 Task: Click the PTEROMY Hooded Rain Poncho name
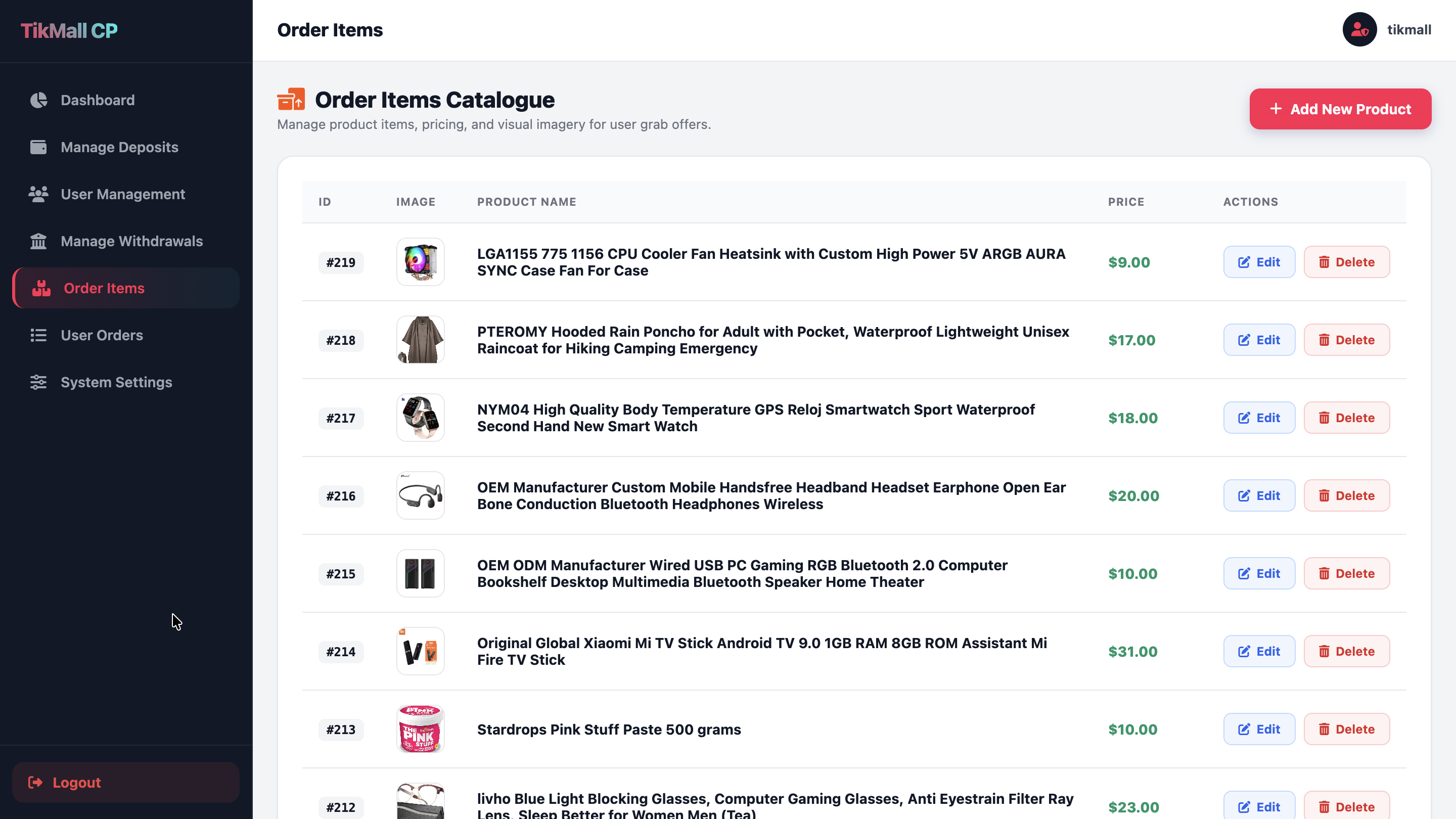point(772,340)
